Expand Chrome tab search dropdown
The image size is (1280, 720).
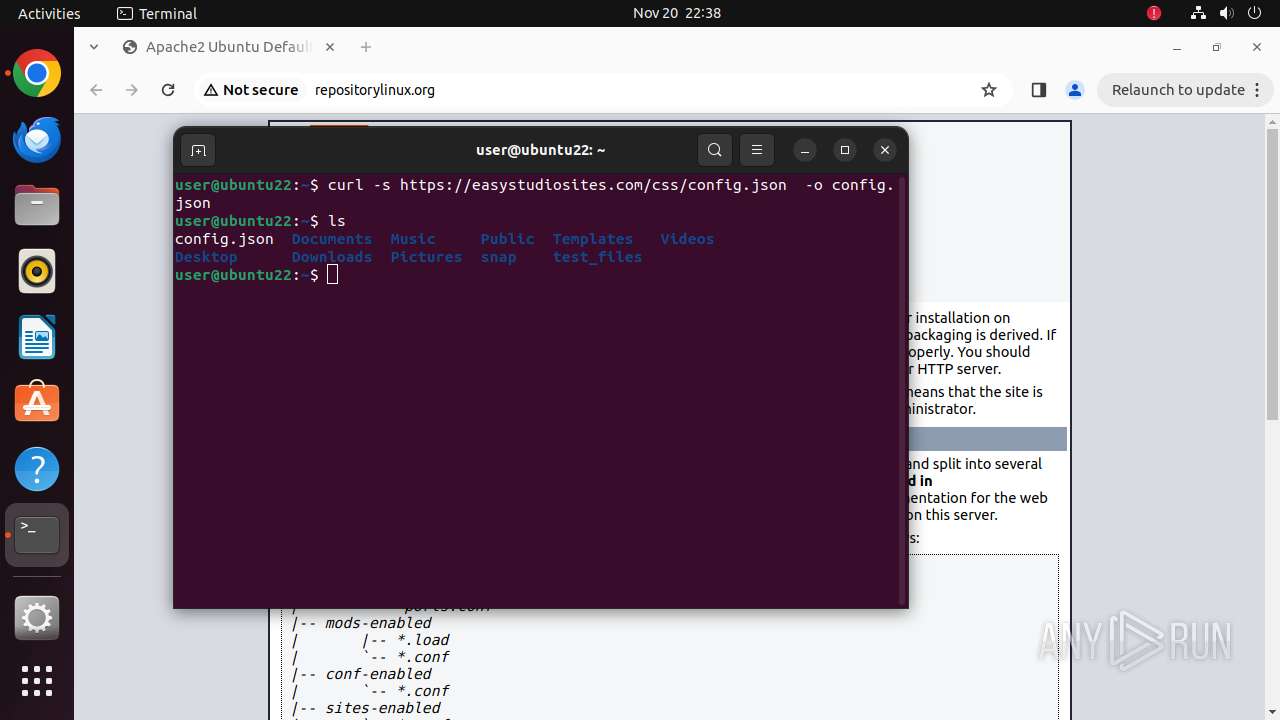click(x=94, y=47)
